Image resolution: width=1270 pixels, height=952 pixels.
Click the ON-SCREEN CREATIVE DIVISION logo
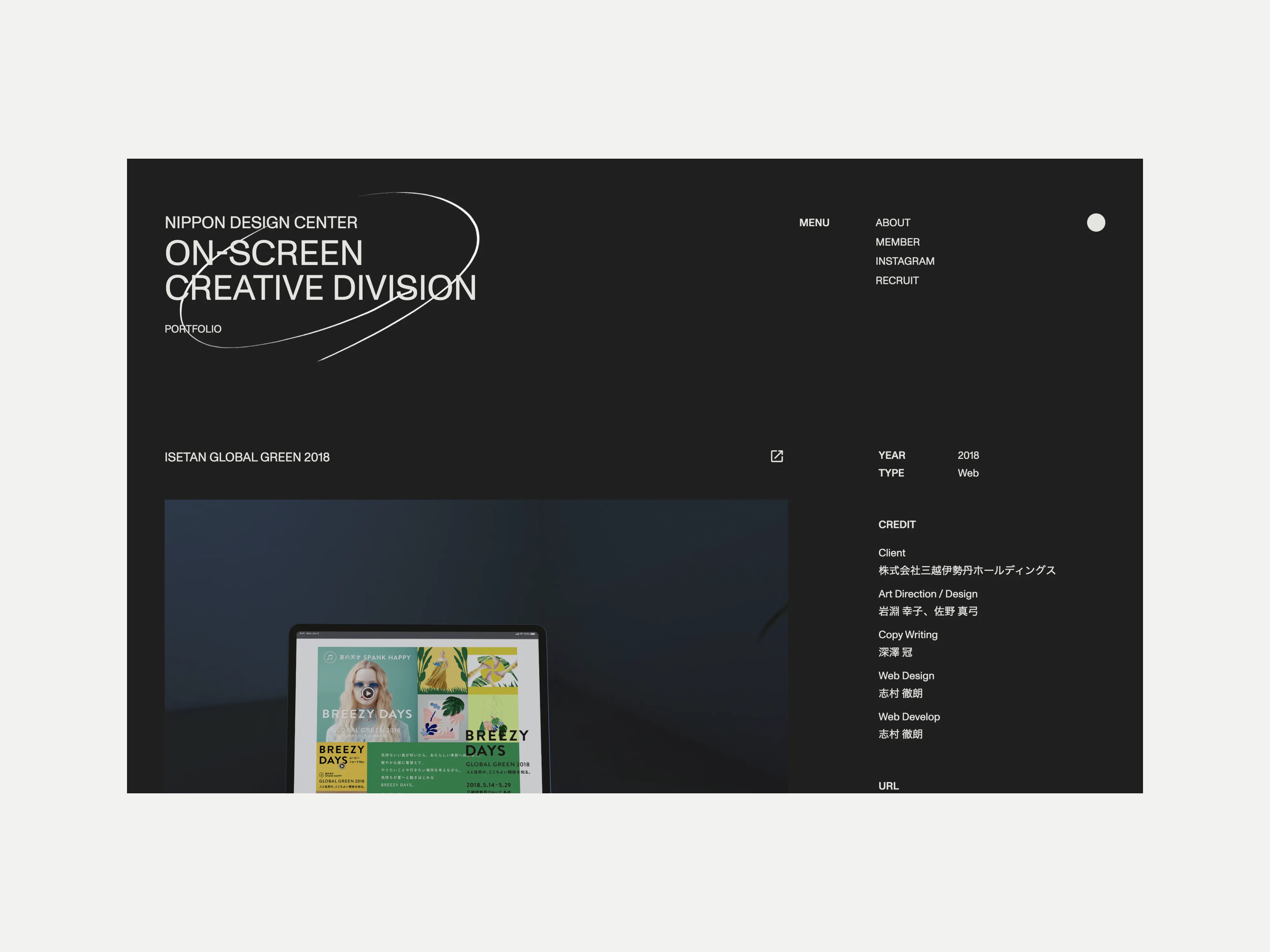coord(320,270)
